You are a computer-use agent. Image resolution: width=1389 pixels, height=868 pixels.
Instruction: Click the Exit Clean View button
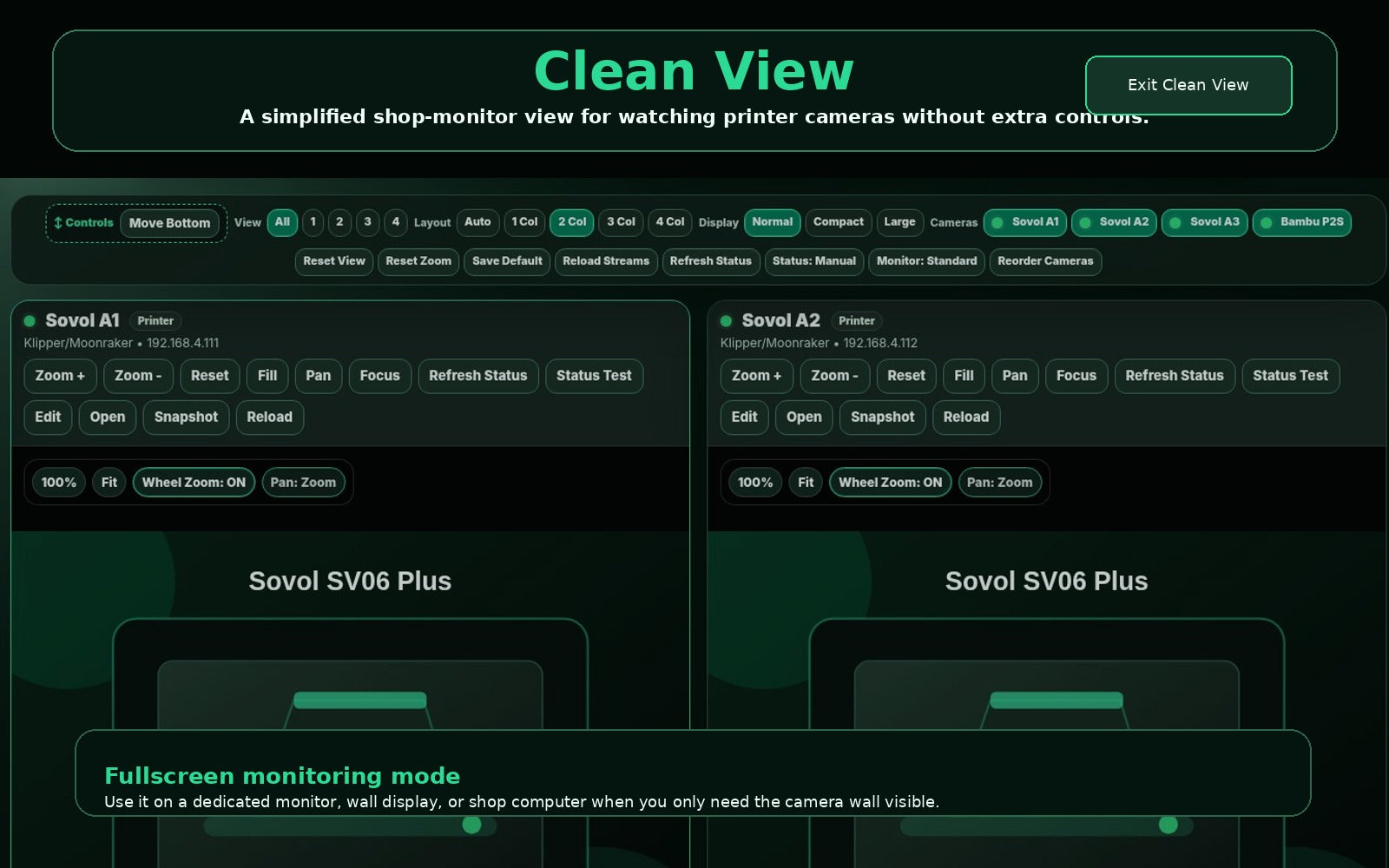tap(1188, 85)
